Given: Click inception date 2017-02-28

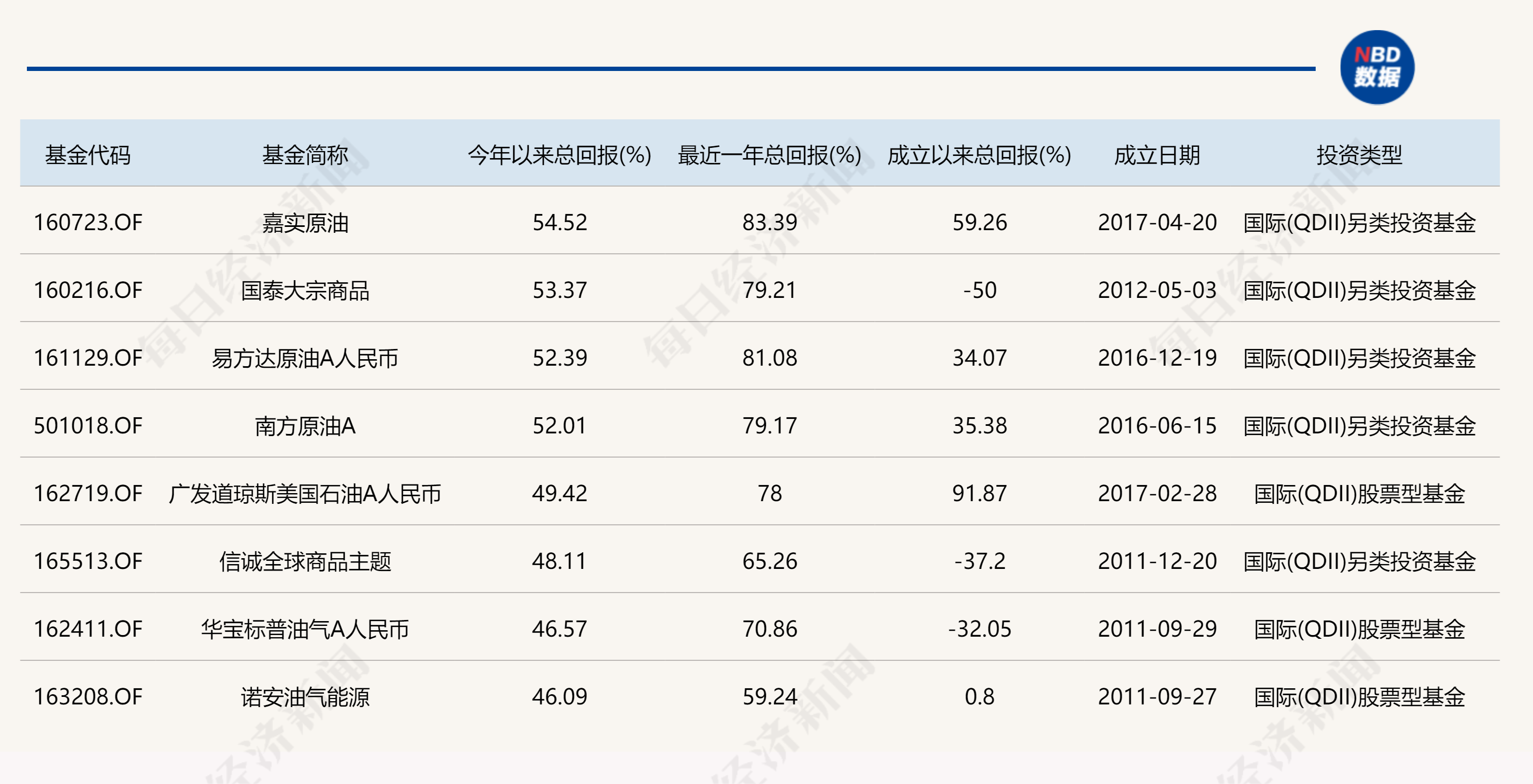Looking at the screenshot, I should pos(1158,494).
